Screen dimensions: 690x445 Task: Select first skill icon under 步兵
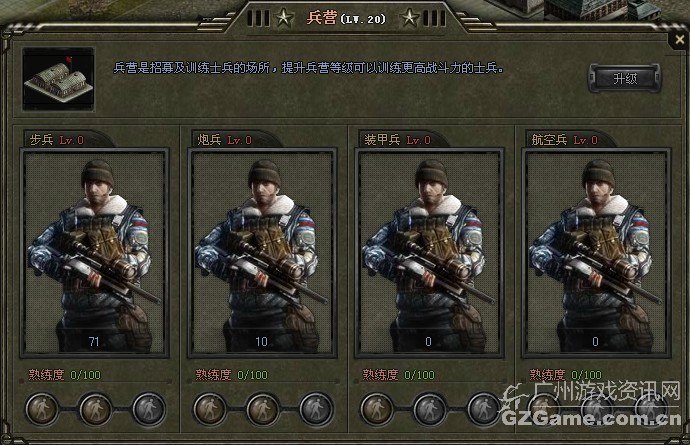42,409
